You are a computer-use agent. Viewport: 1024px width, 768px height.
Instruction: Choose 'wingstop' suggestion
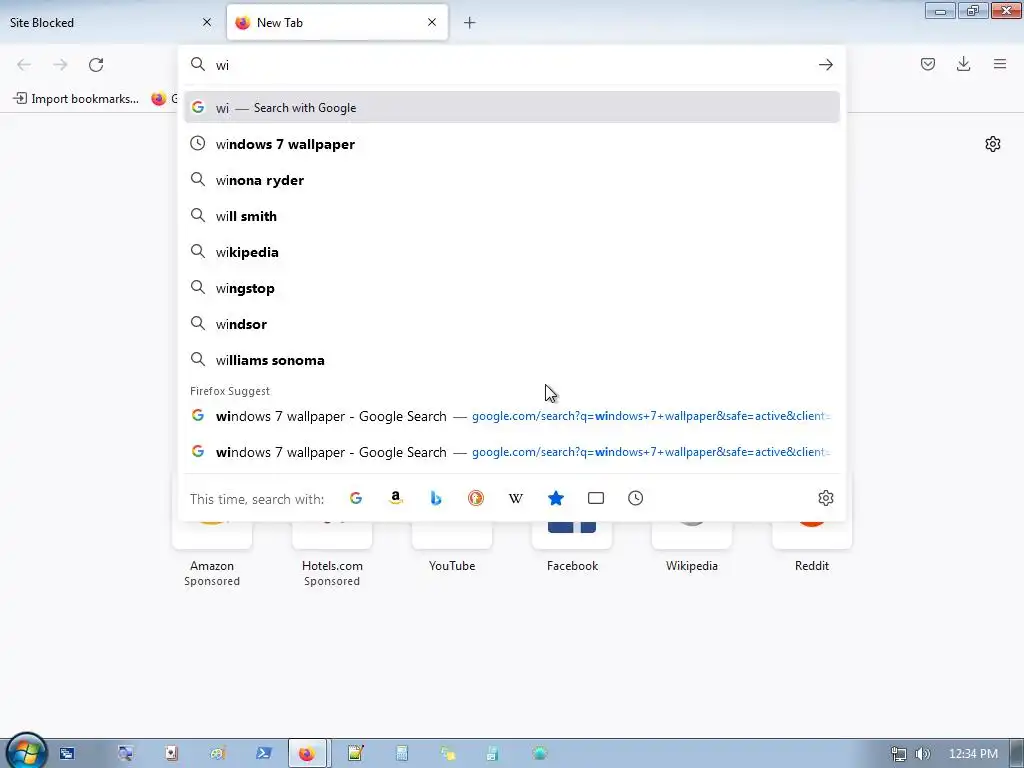coord(512,288)
